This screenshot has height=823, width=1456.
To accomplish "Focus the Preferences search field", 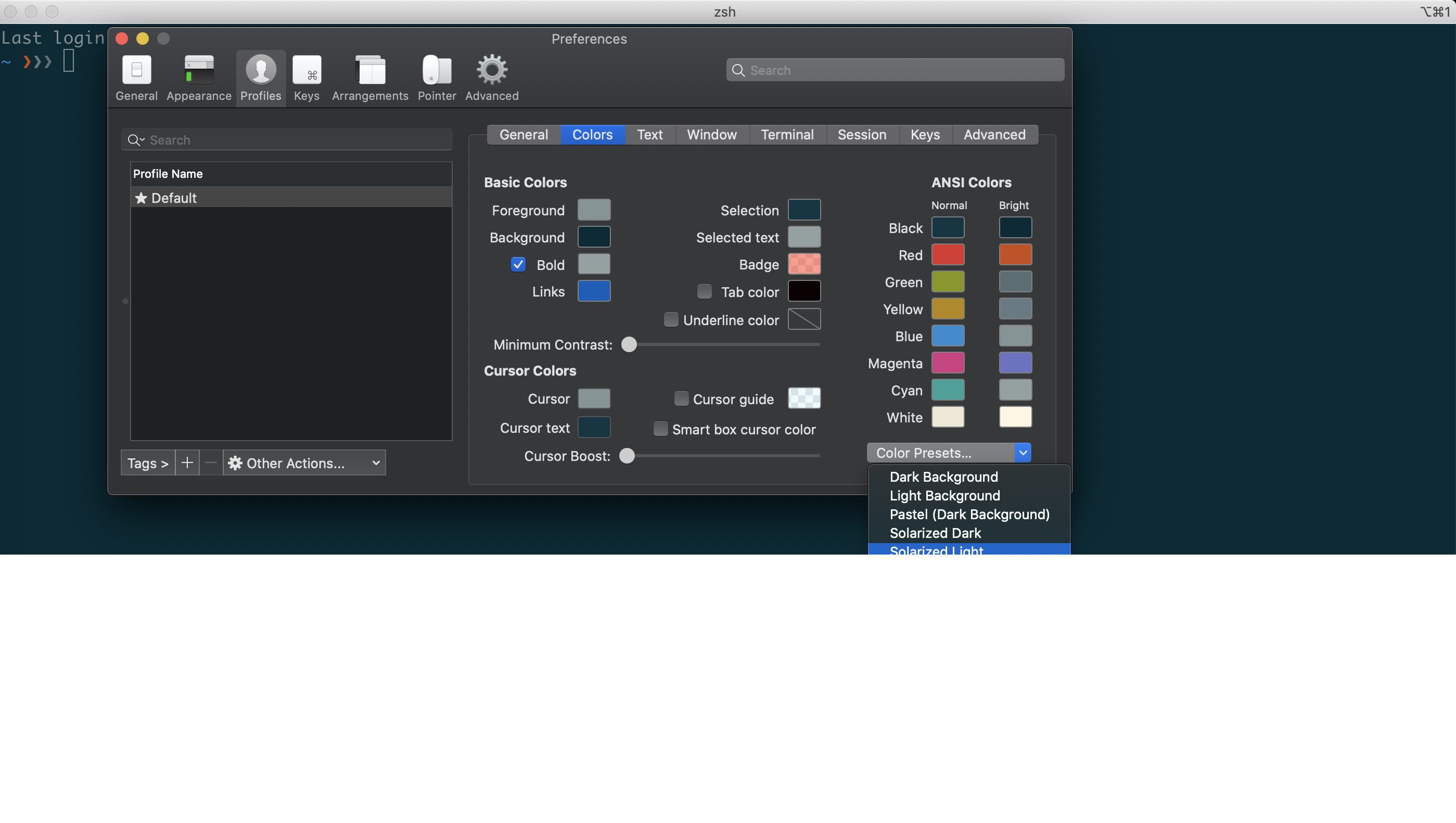I will click(x=896, y=70).
